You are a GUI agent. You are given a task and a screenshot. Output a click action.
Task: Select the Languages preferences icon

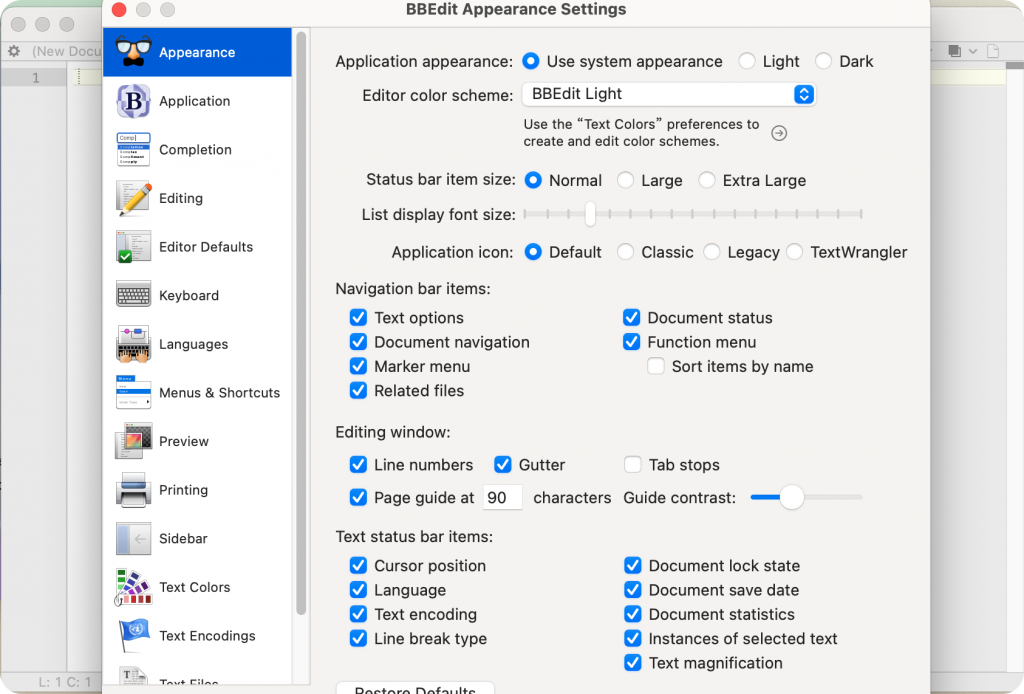point(133,344)
